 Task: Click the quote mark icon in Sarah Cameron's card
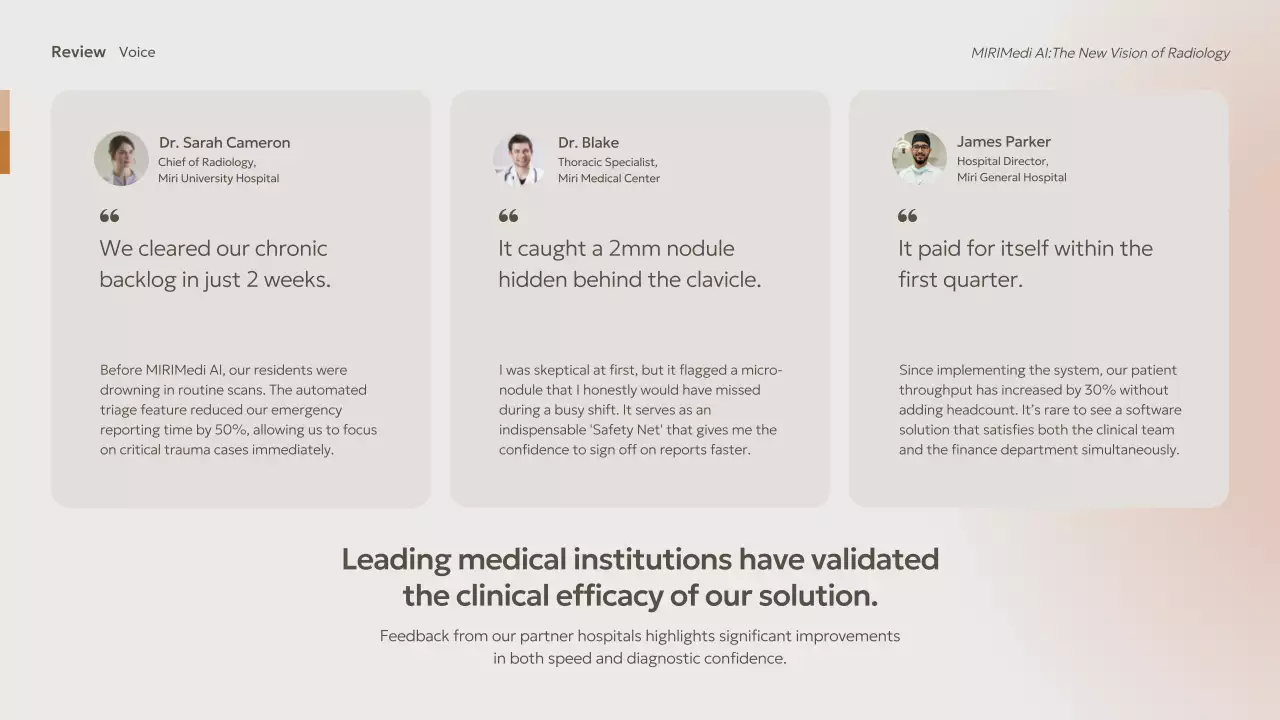[x=109, y=216]
